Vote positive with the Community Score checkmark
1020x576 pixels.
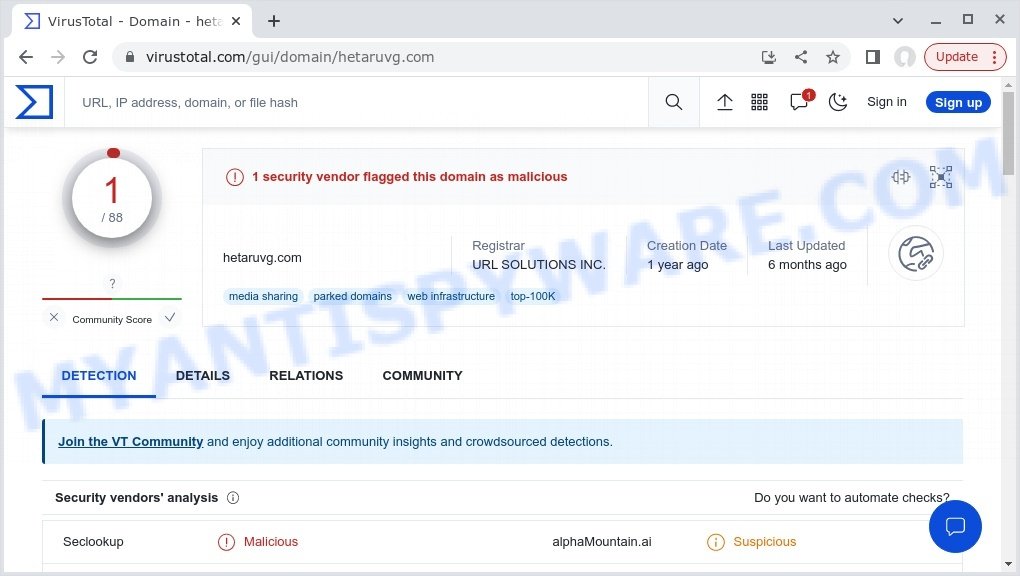[x=170, y=318]
